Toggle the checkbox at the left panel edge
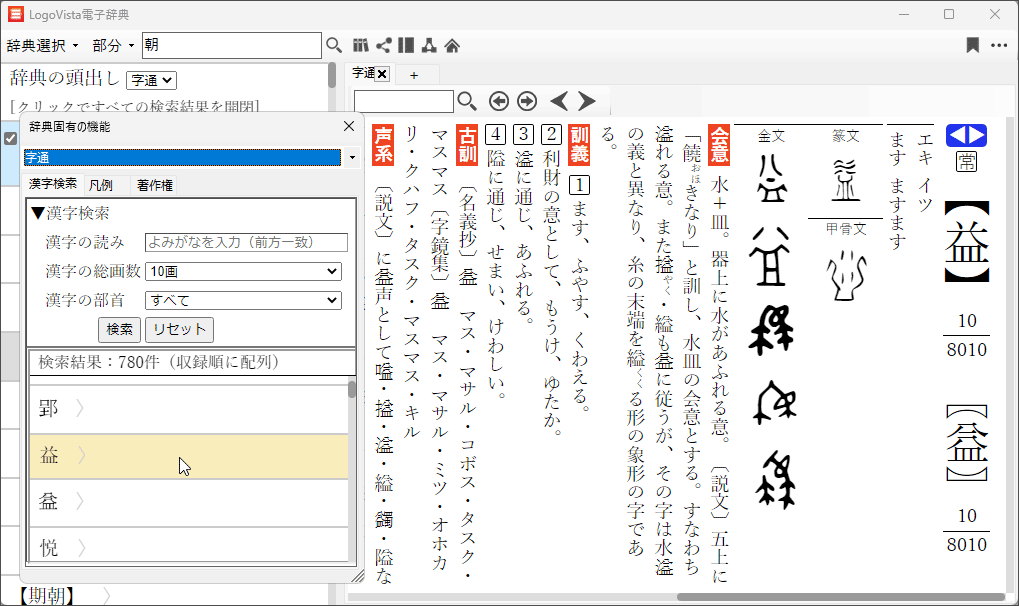The width and height of the screenshot is (1019, 606). (11, 139)
